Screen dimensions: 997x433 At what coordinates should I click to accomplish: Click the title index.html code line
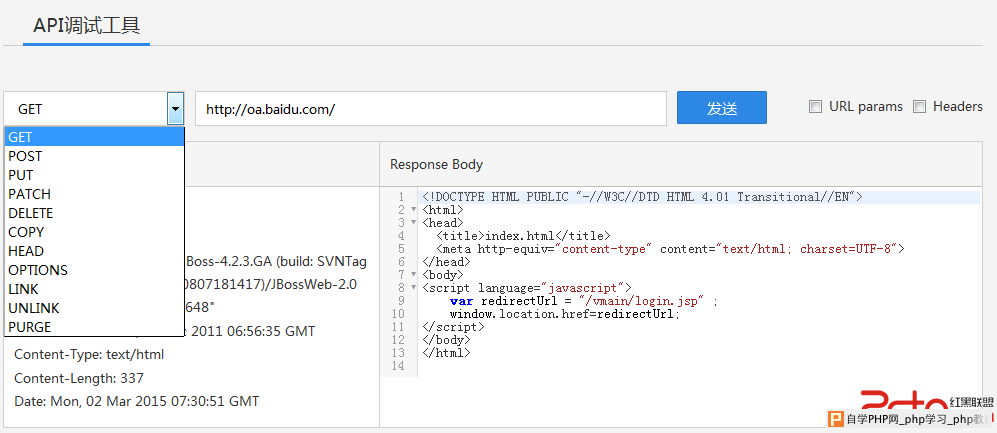[x=523, y=236]
